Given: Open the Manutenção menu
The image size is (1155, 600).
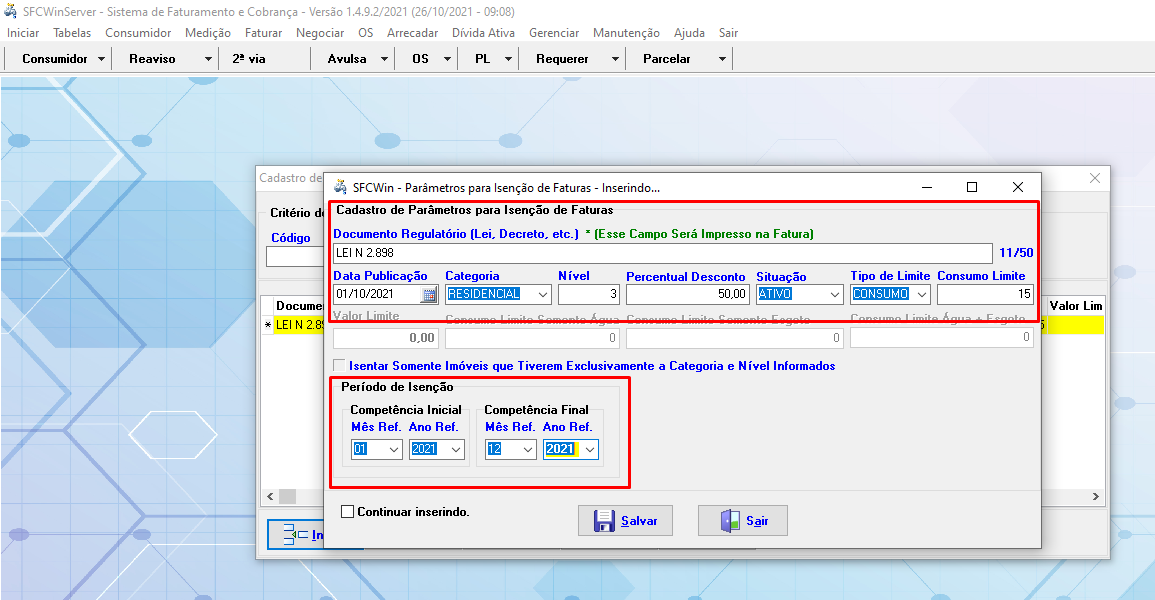Looking at the screenshot, I should 626,33.
